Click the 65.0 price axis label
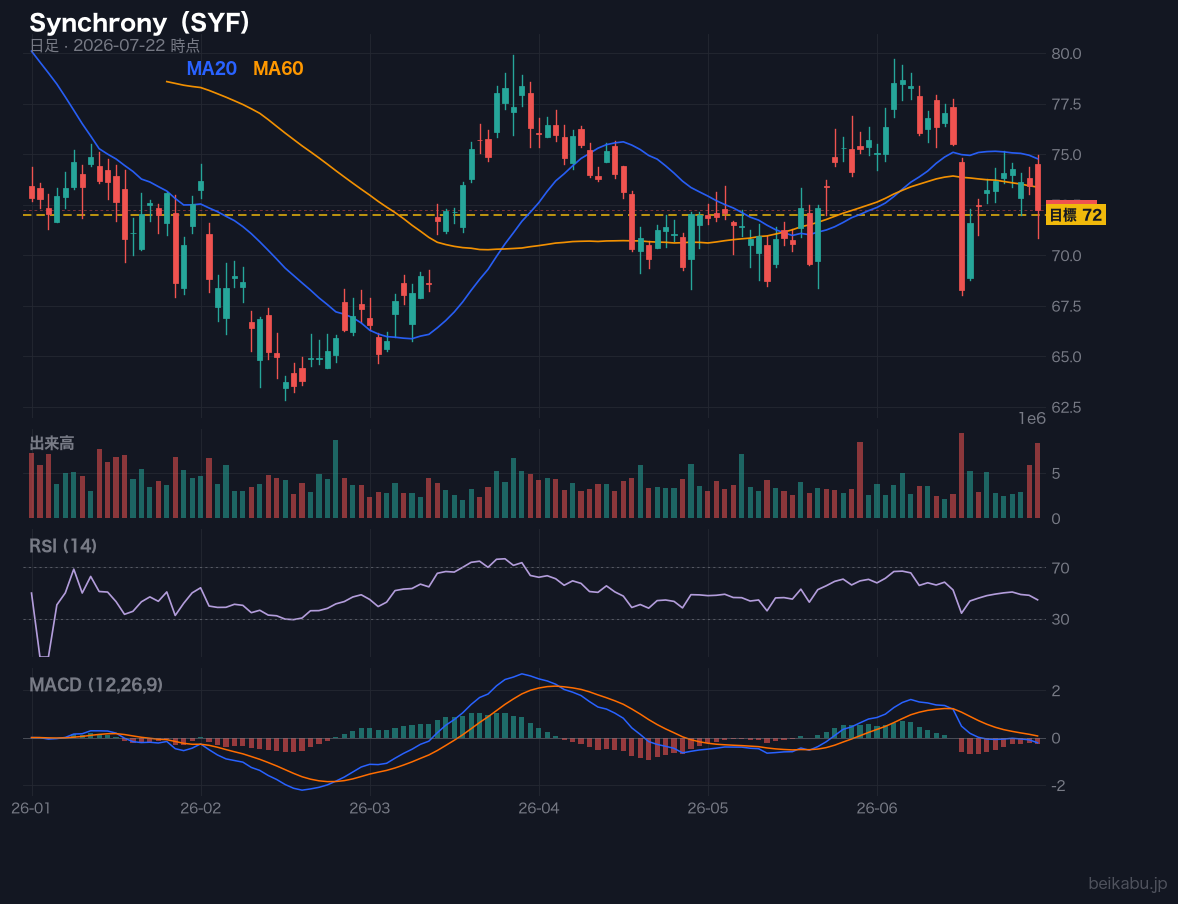Screen dimensions: 1178x904 (1066, 356)
